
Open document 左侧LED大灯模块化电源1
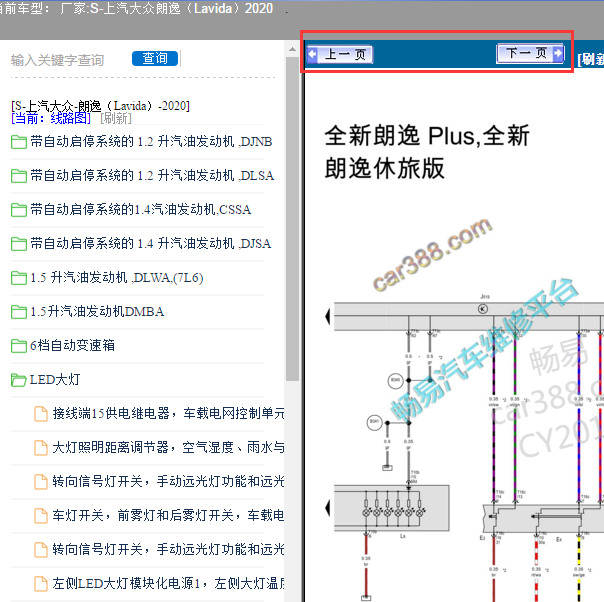168,583
